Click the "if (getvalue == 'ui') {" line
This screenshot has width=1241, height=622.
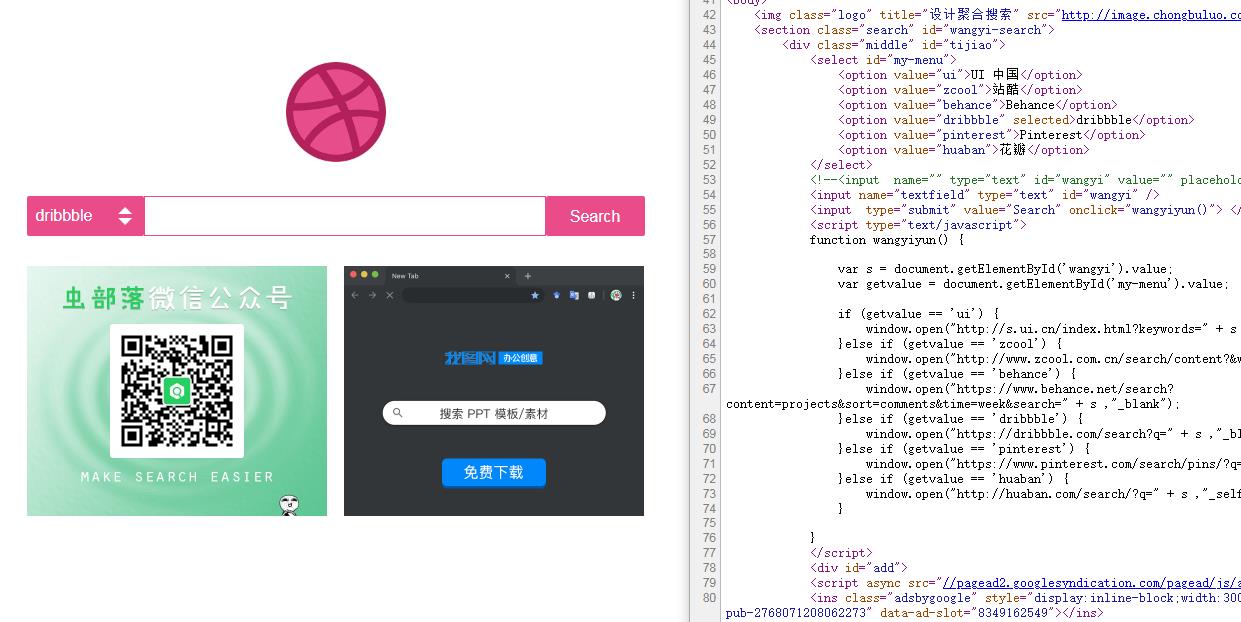(918, 314)
